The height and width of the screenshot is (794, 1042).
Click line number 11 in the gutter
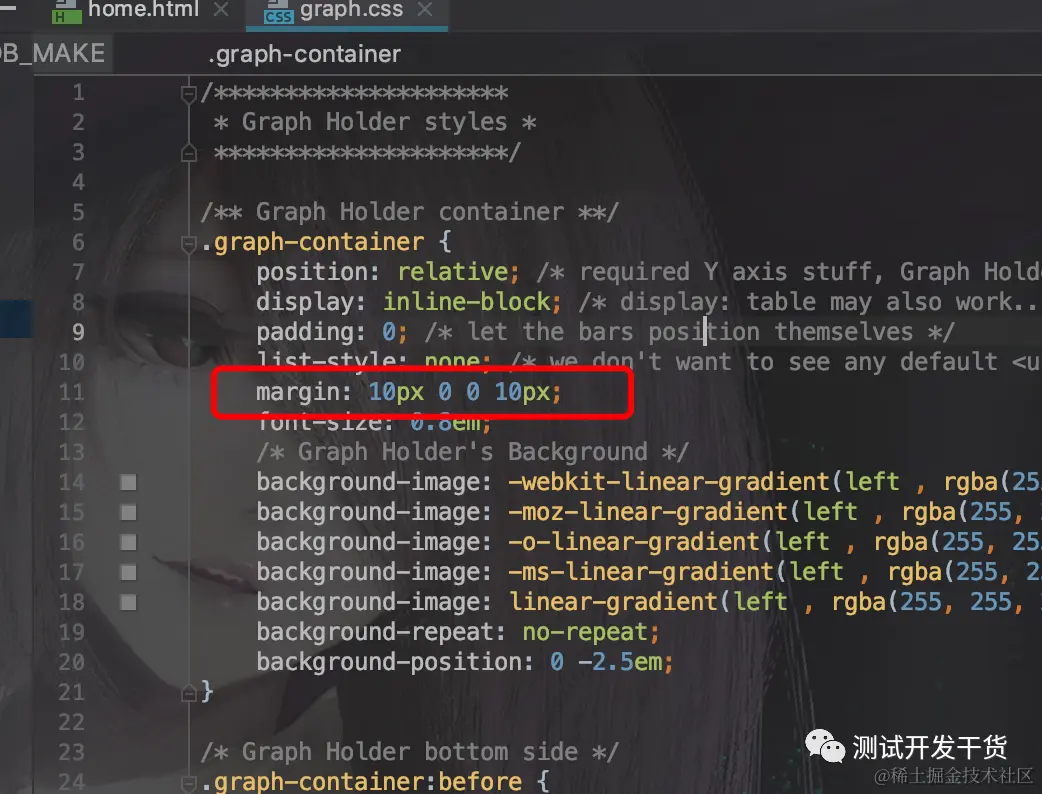click(72, 392)
